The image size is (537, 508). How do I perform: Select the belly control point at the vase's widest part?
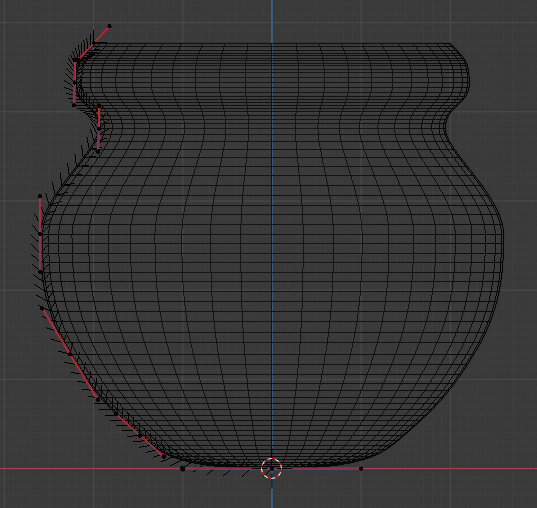(x=40, y=234)
